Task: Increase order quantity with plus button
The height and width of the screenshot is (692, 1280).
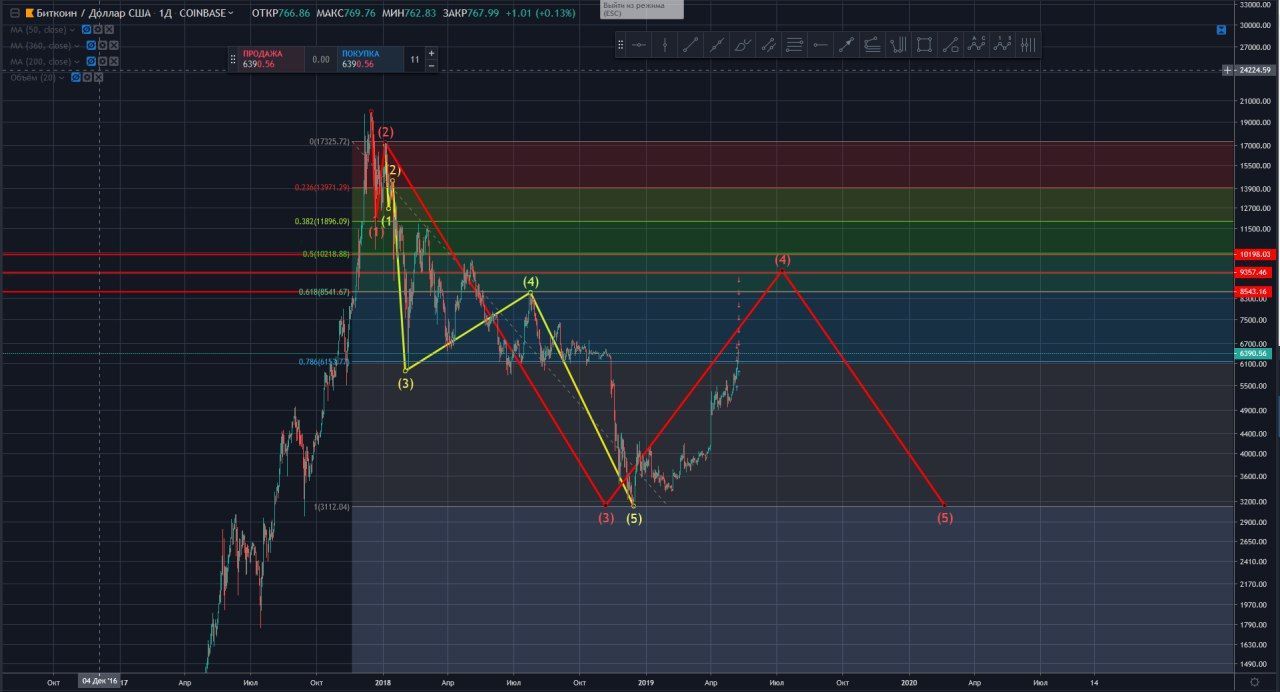Action: click(x=431, y=53)
